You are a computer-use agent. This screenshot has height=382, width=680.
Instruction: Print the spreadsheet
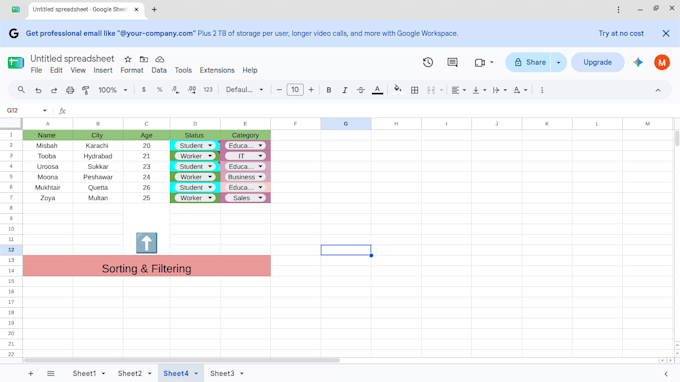(x=70, y=90)
